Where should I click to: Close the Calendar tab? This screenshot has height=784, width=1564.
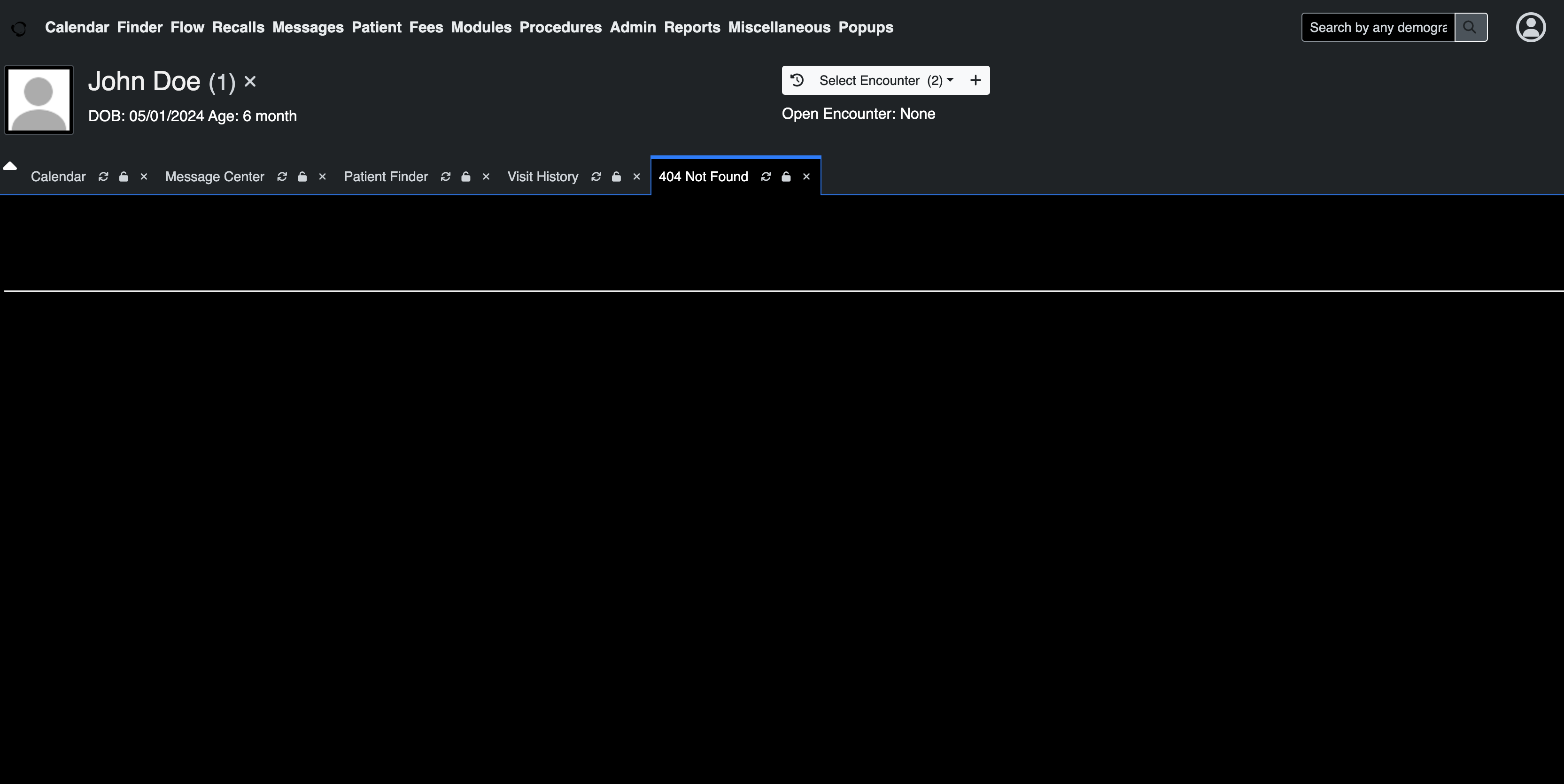click(x=144, y=177)
